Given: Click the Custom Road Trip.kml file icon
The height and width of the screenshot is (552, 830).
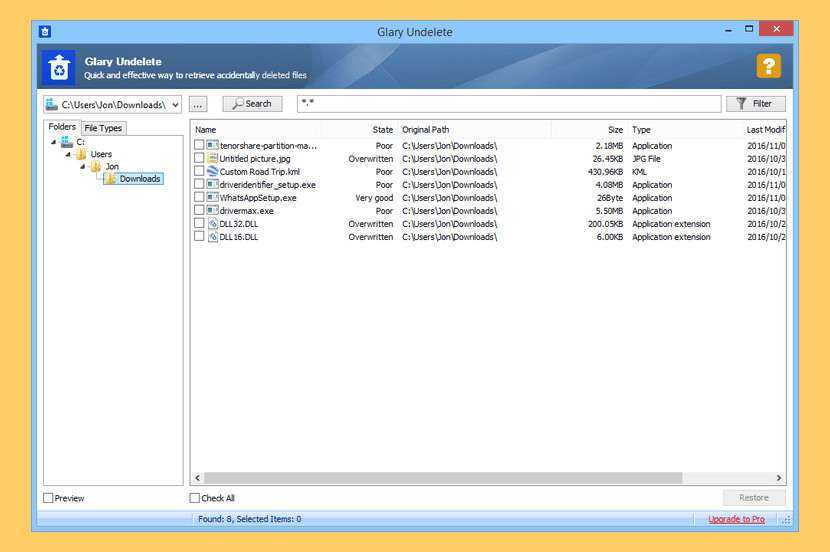Looking at the screenshot, I should click(212, 172).
